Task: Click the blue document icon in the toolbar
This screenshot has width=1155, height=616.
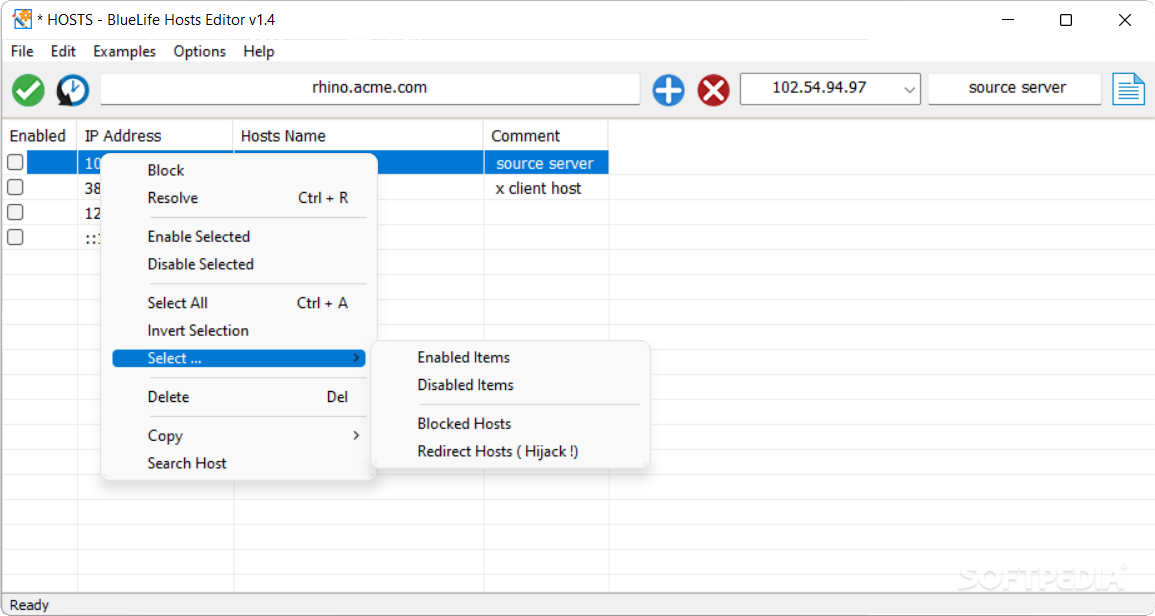Action: 1128,89
